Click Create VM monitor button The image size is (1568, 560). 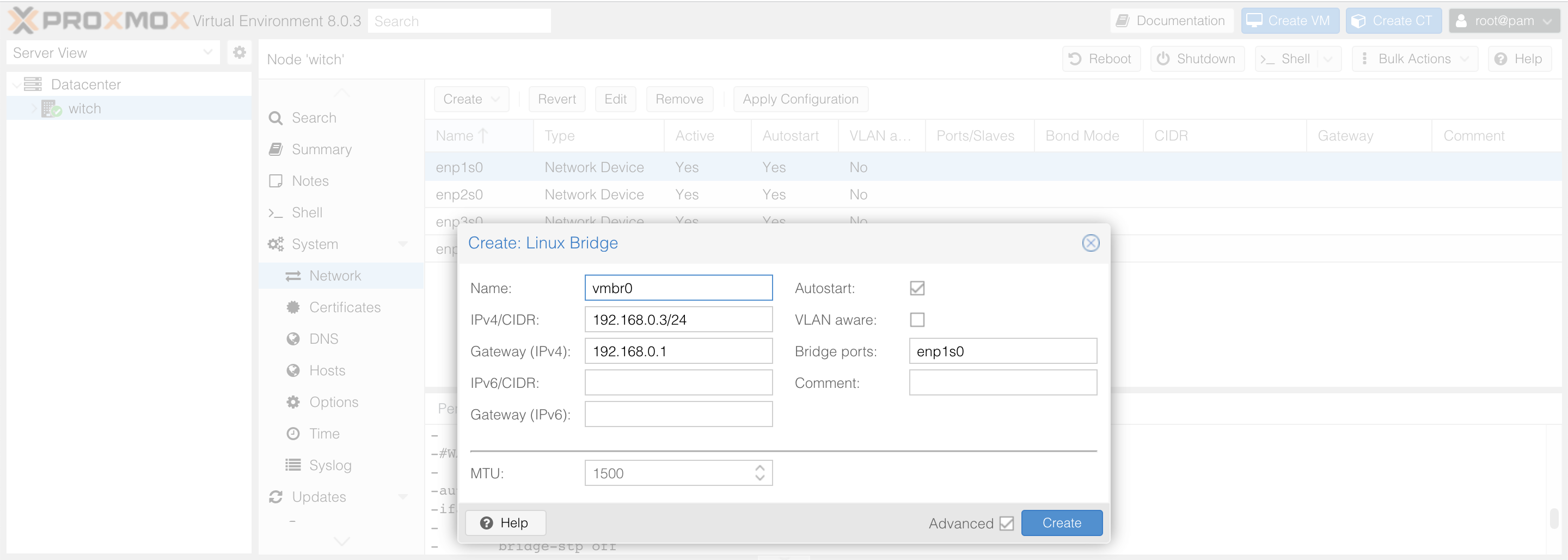pyautogui.click(x=1289, y=21)
